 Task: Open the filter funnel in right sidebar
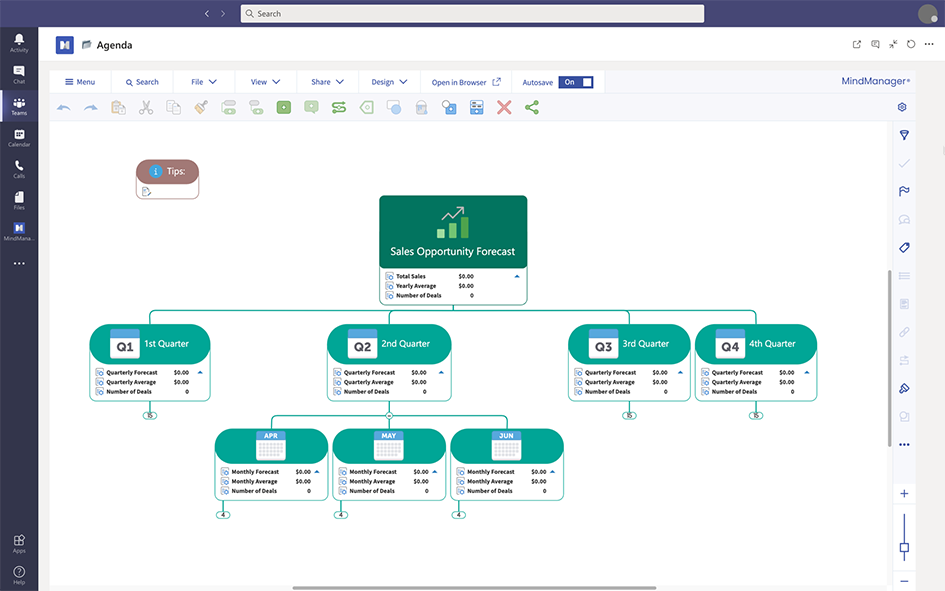(904, 135)
